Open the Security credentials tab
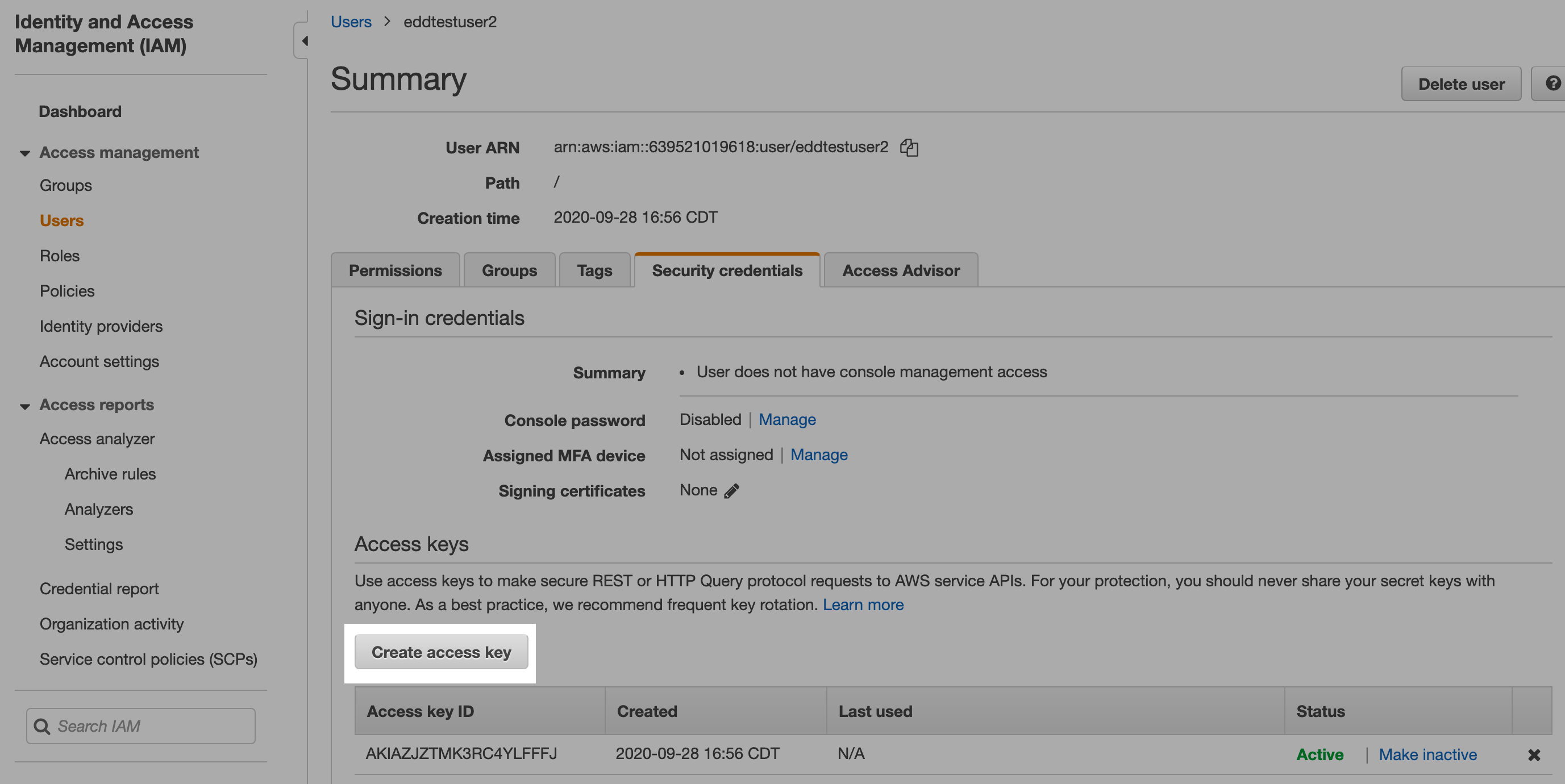 point(727,270)
